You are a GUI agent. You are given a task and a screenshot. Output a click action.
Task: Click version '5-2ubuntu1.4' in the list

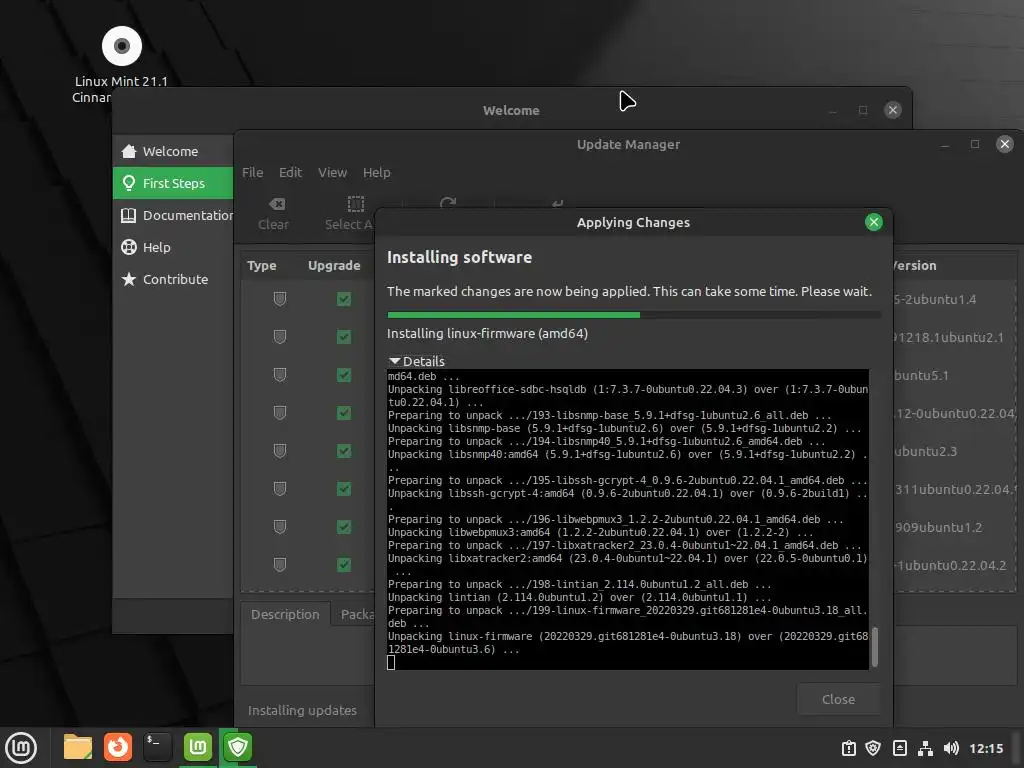[935, 299]
